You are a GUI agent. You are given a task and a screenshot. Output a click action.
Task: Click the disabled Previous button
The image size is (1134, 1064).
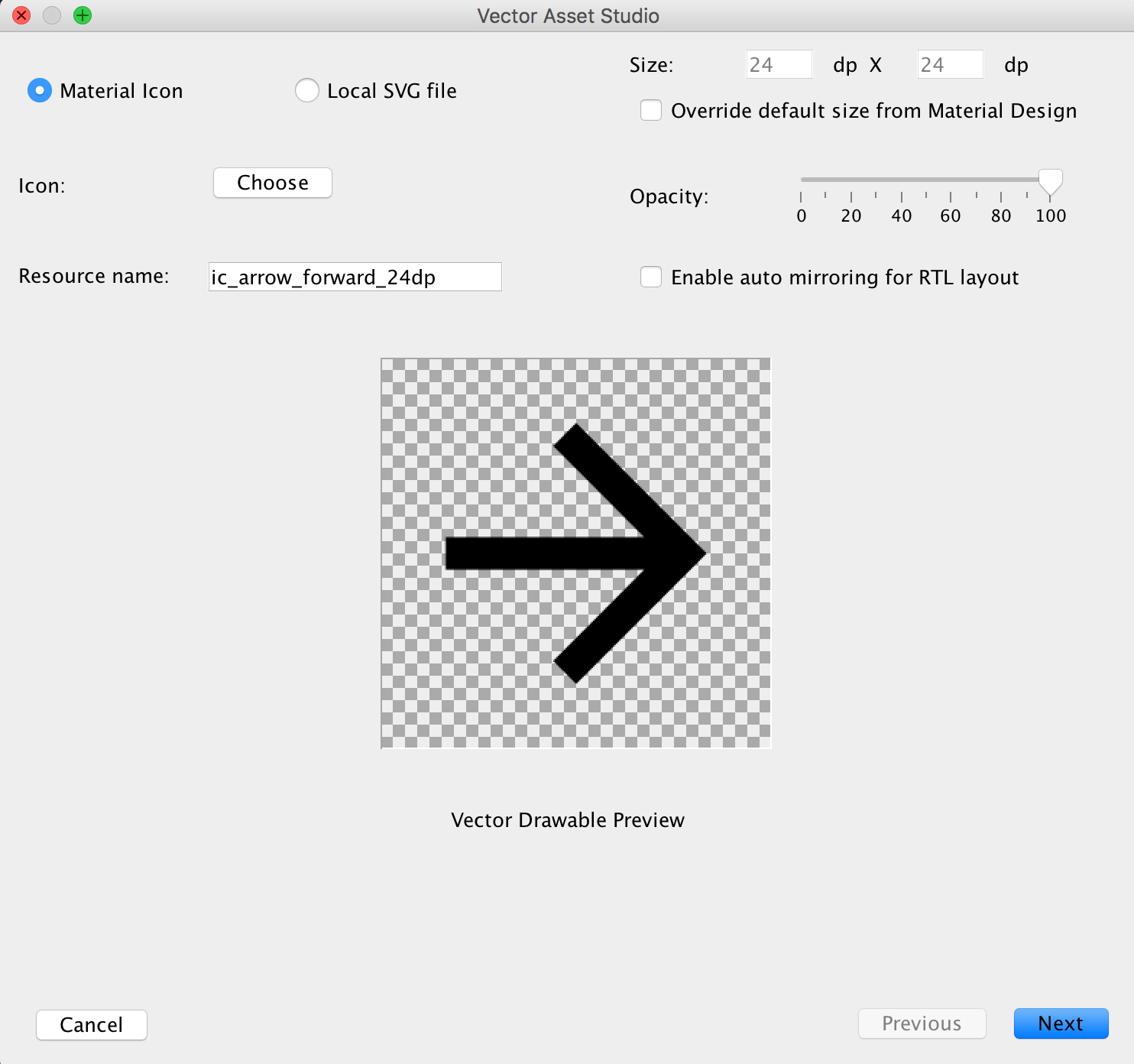coord(922,1023)
